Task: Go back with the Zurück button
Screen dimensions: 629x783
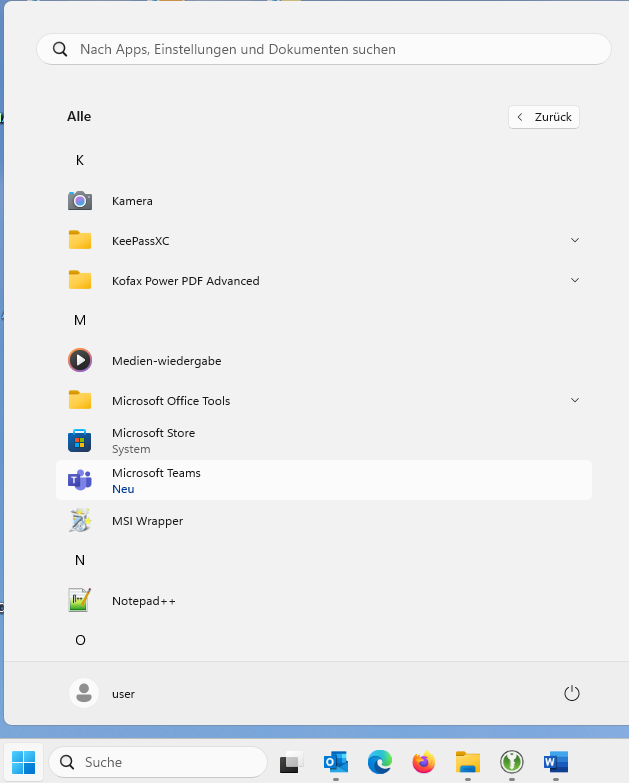Action: [544, 117]
